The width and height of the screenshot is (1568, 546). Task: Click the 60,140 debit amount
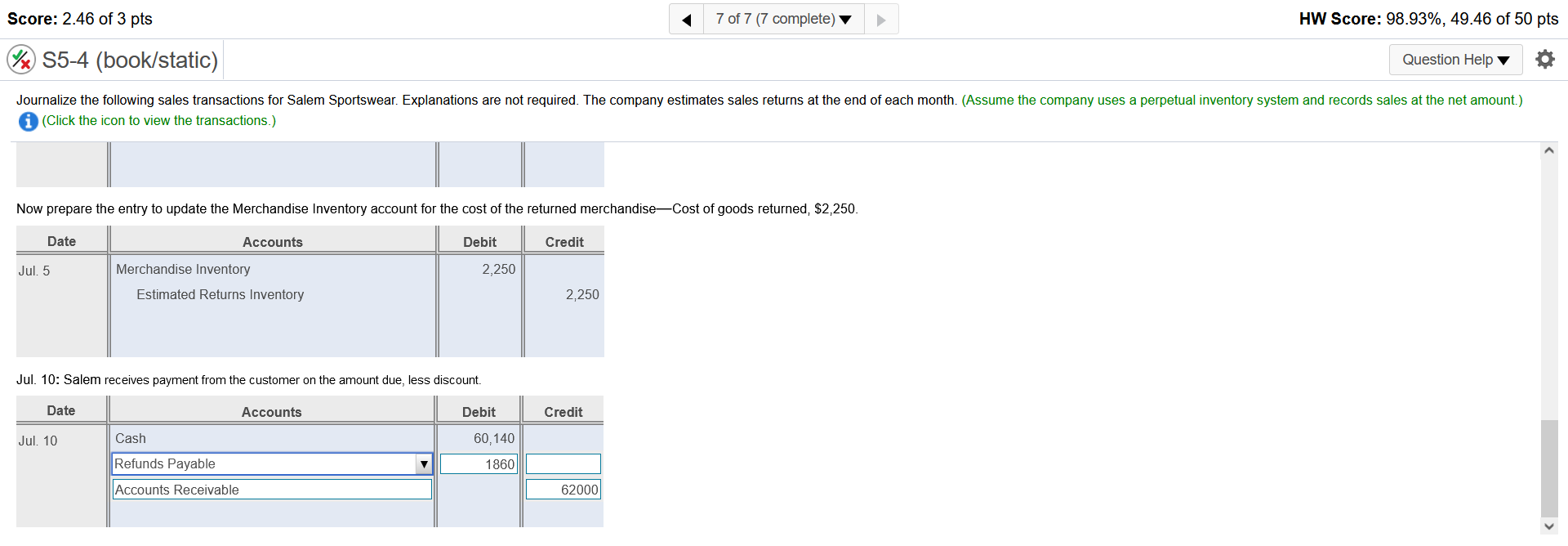point(494,438)
